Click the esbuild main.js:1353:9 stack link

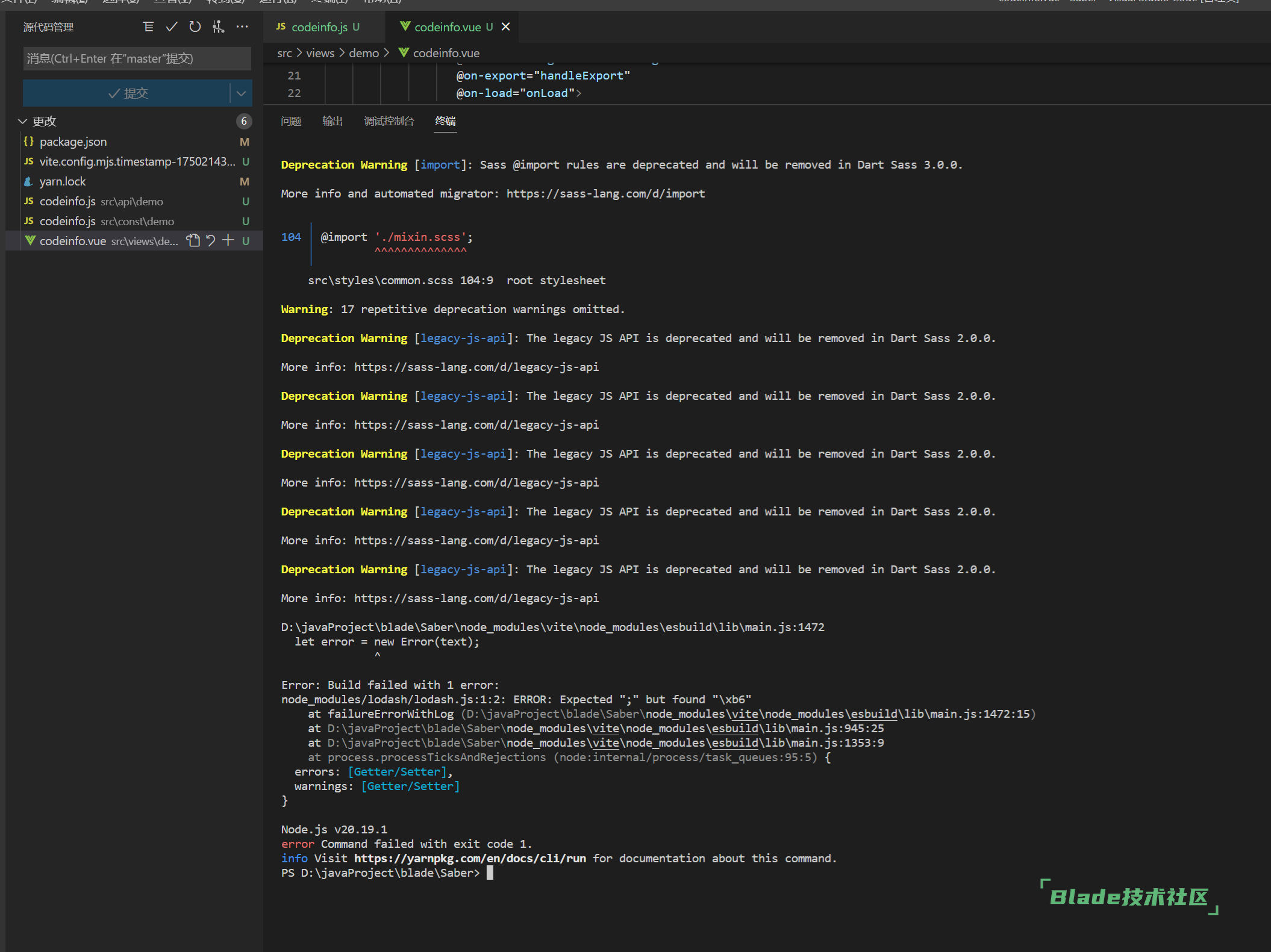(x=605, y=742)
